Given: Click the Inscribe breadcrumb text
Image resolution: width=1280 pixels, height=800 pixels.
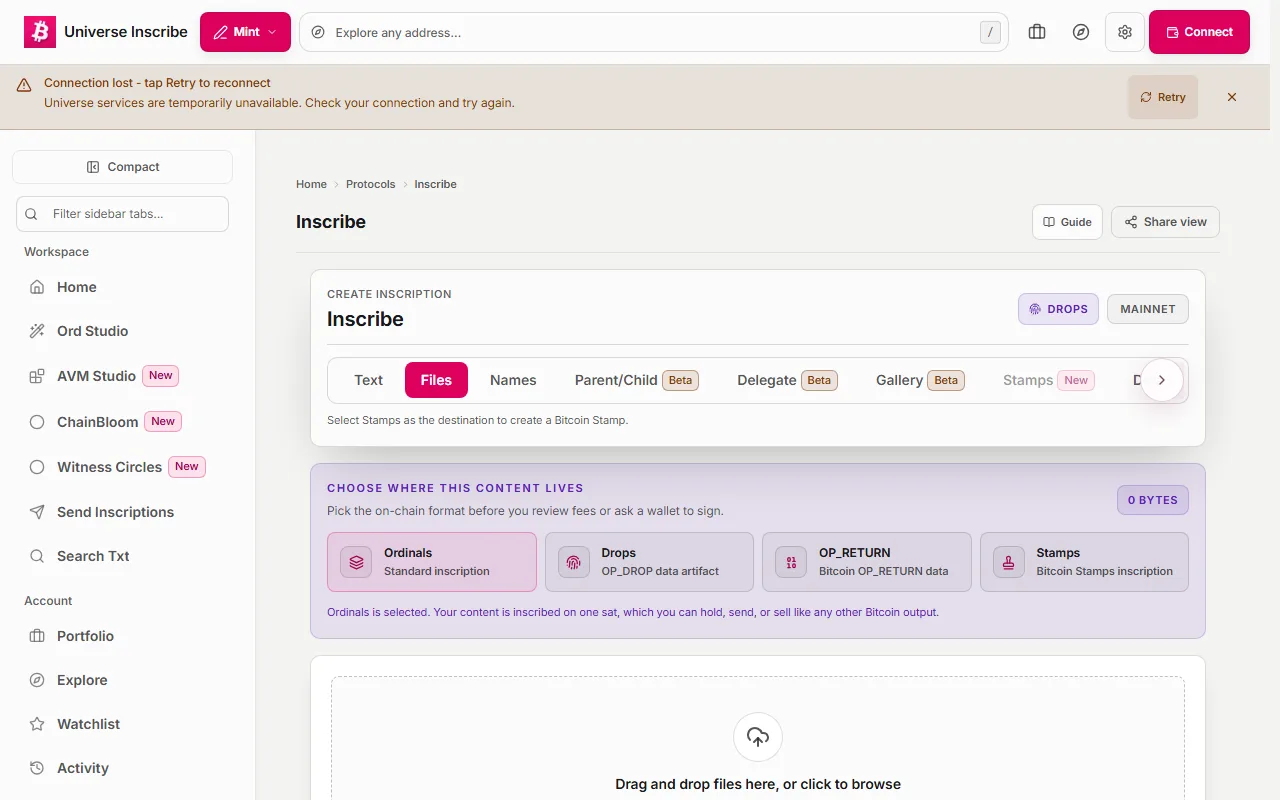Looking at the screenshot, I should click(x=435, y=184).
